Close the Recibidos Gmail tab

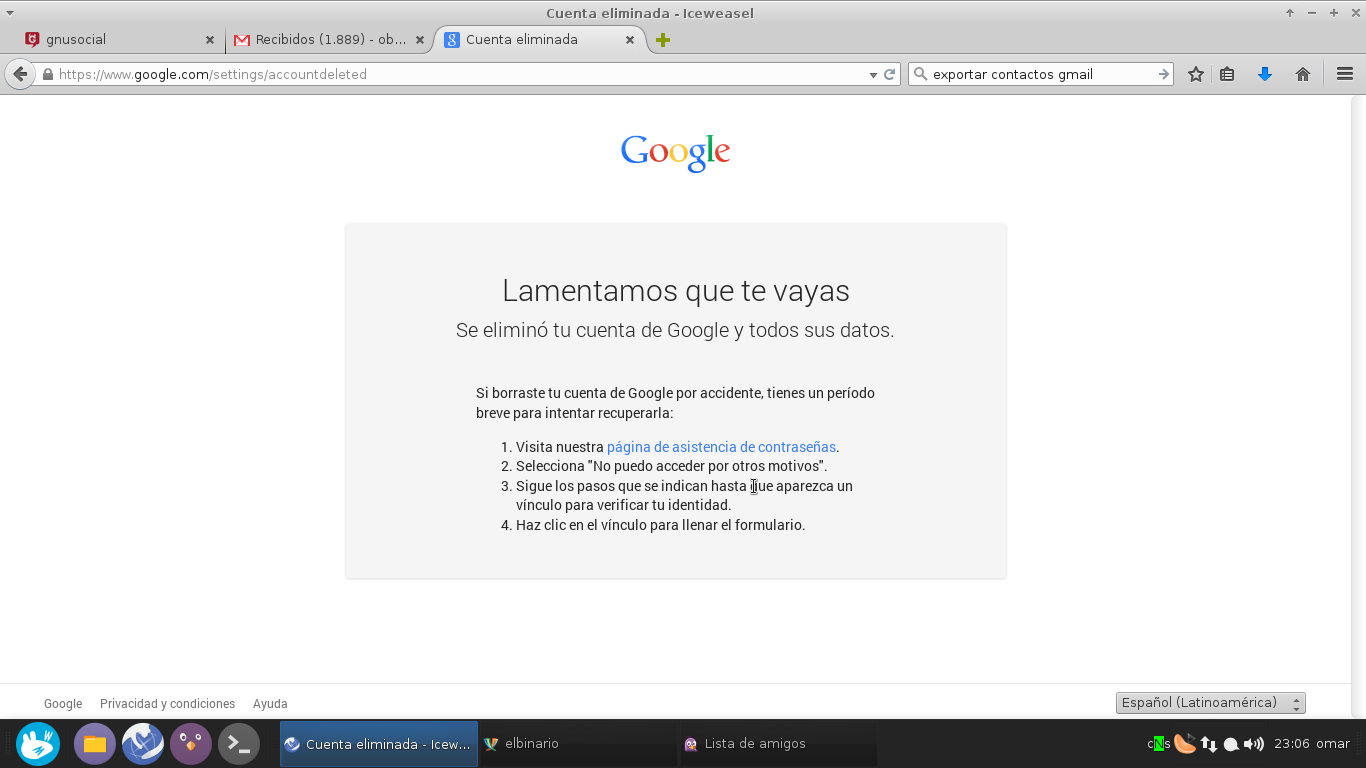[x=420, y=40]
